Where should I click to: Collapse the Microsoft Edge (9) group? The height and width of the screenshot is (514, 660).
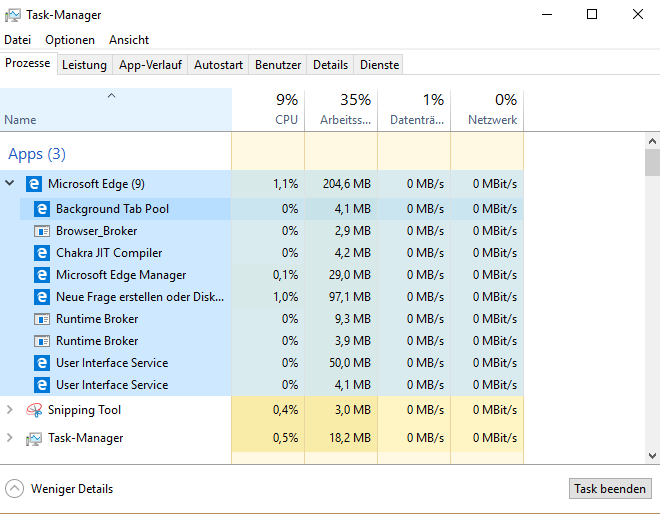[x=10, y=183]
